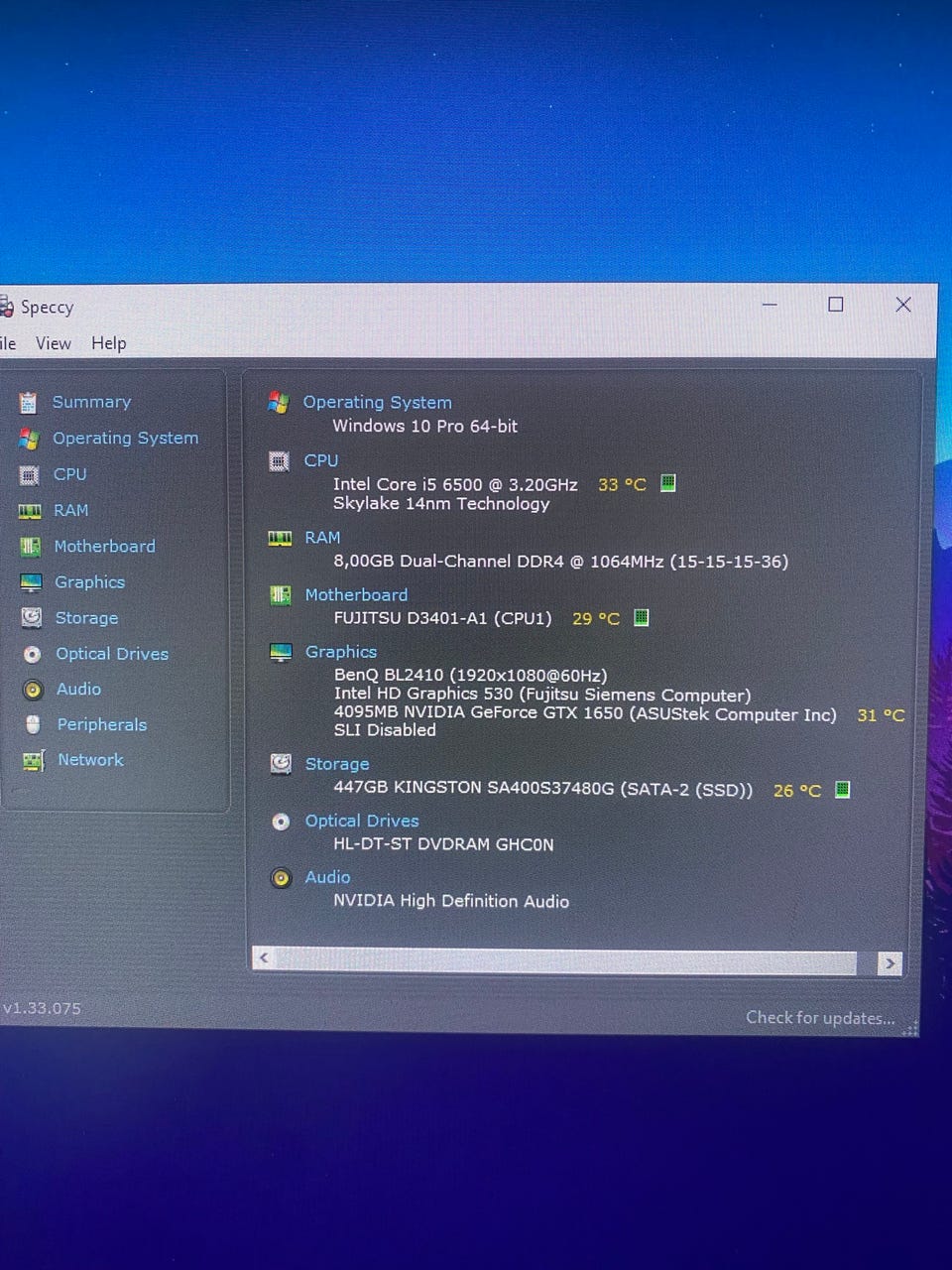Click the RAM stick icon in sidebar
The image size is (952, 1270).
pos(30,511)
